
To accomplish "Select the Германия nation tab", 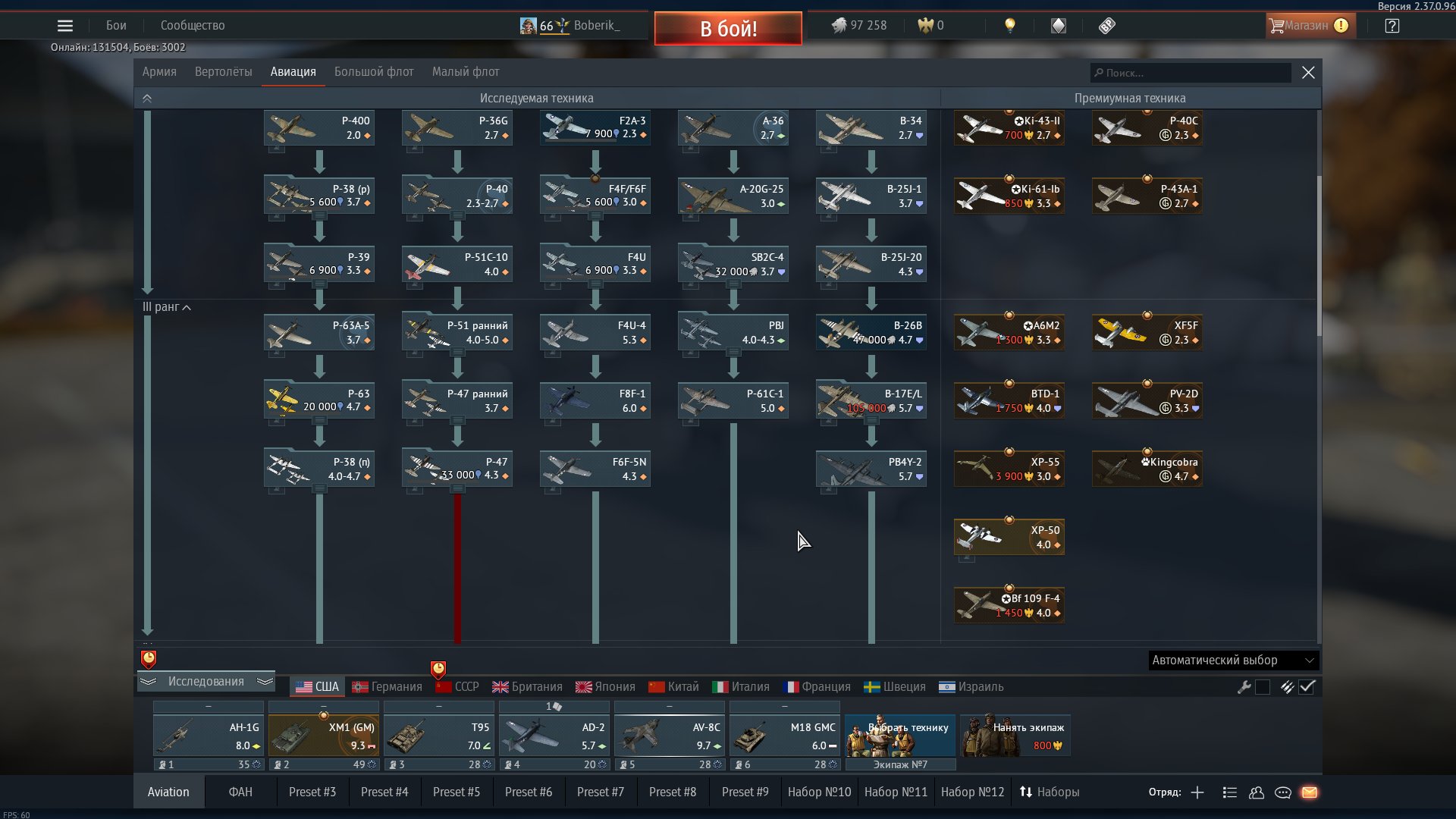I will pos(387,687).
